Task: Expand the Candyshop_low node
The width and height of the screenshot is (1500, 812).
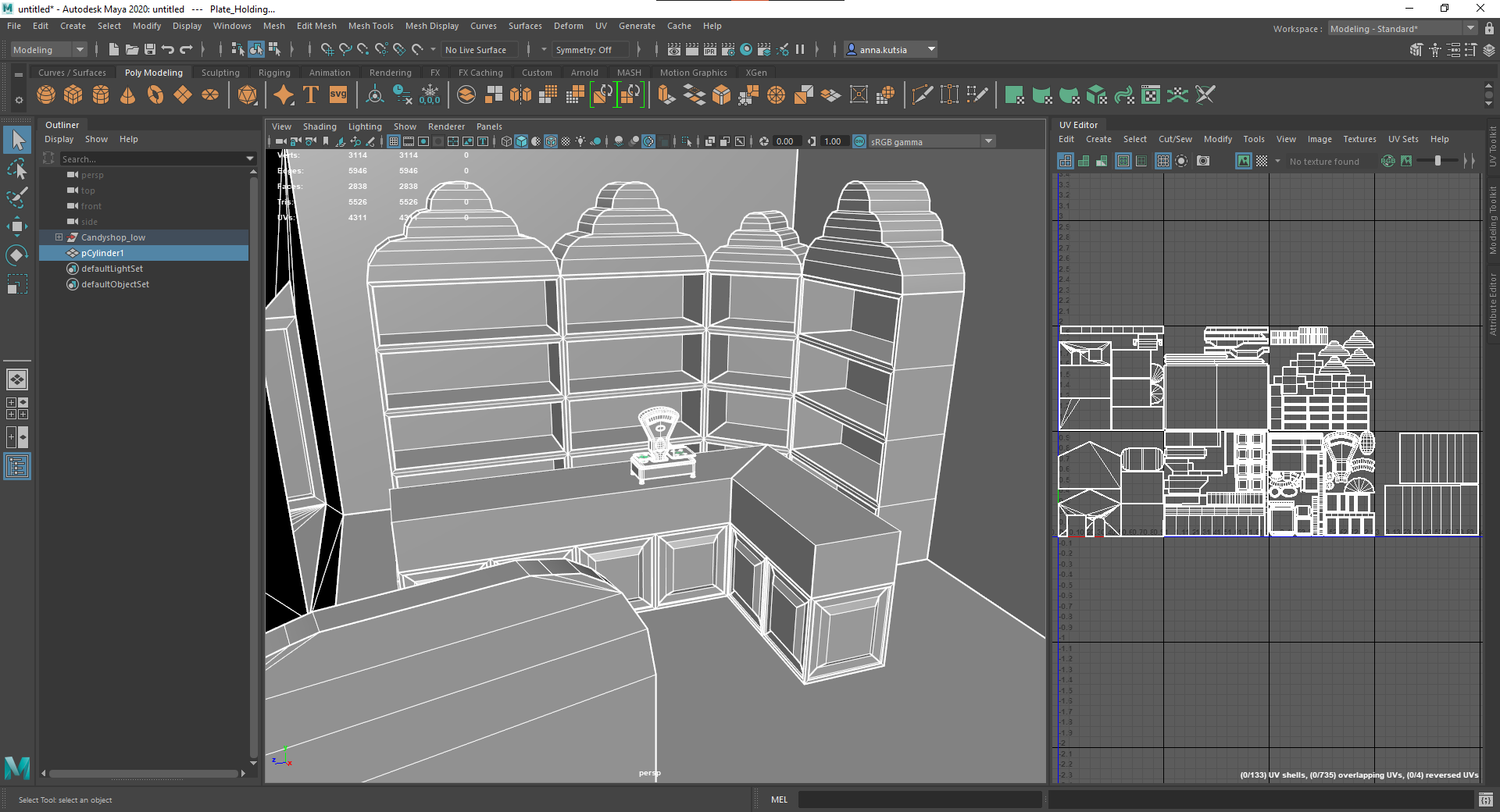Action: [x=59, y=237]
